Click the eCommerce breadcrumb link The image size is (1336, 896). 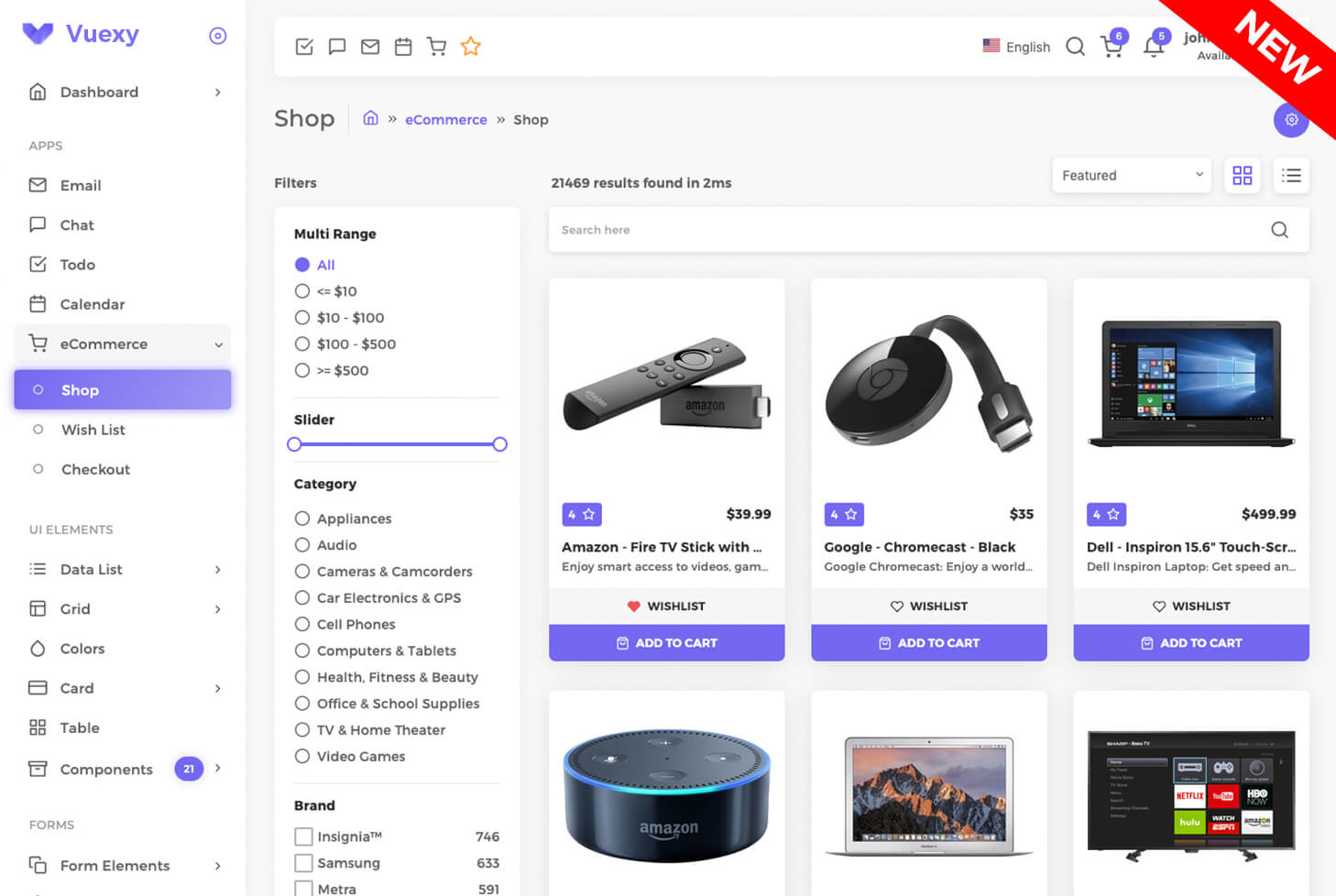point(446,119)
